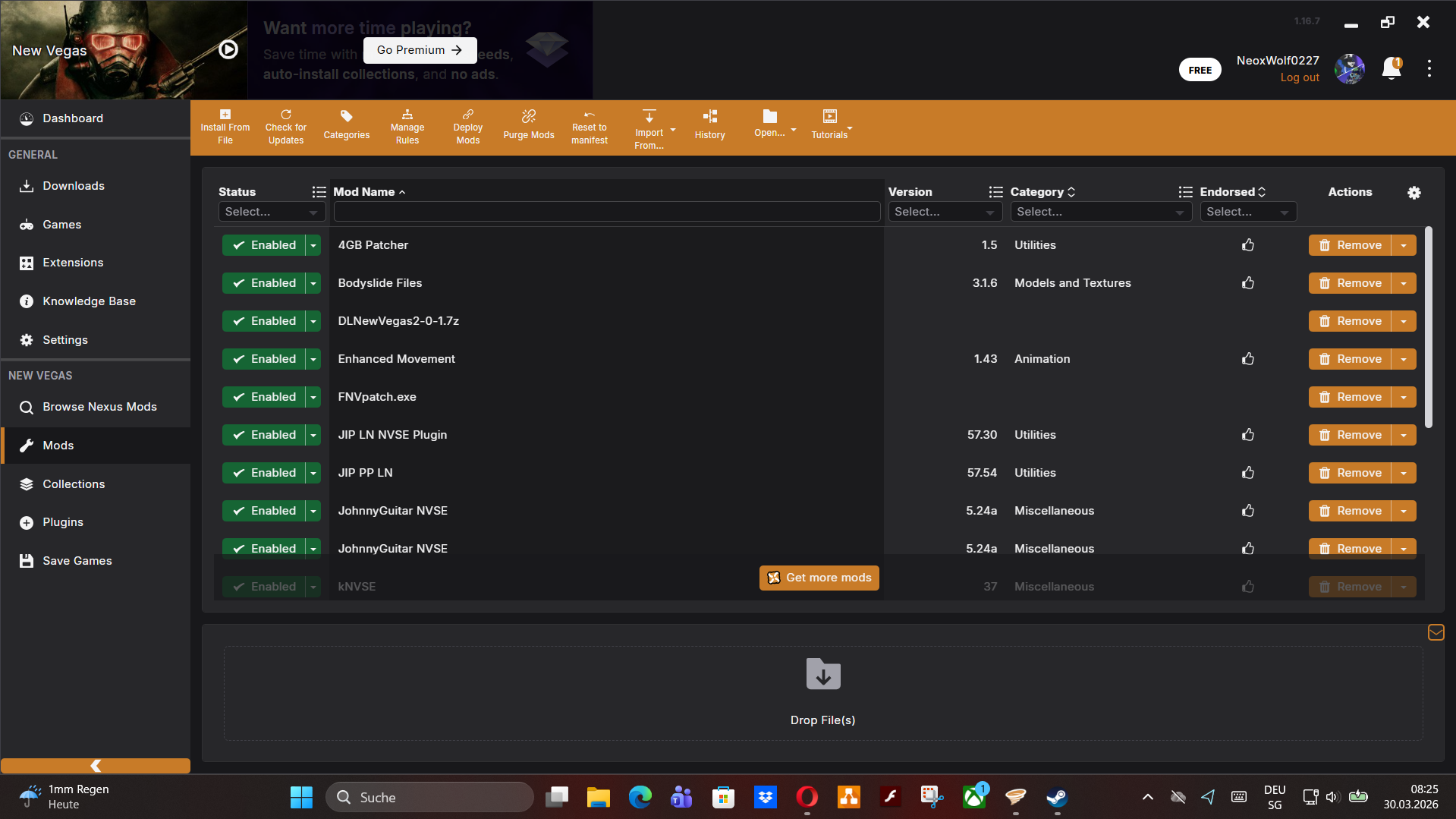Expand the Status filter dropdown
The image size is (1456, 819).
point(272,212)
